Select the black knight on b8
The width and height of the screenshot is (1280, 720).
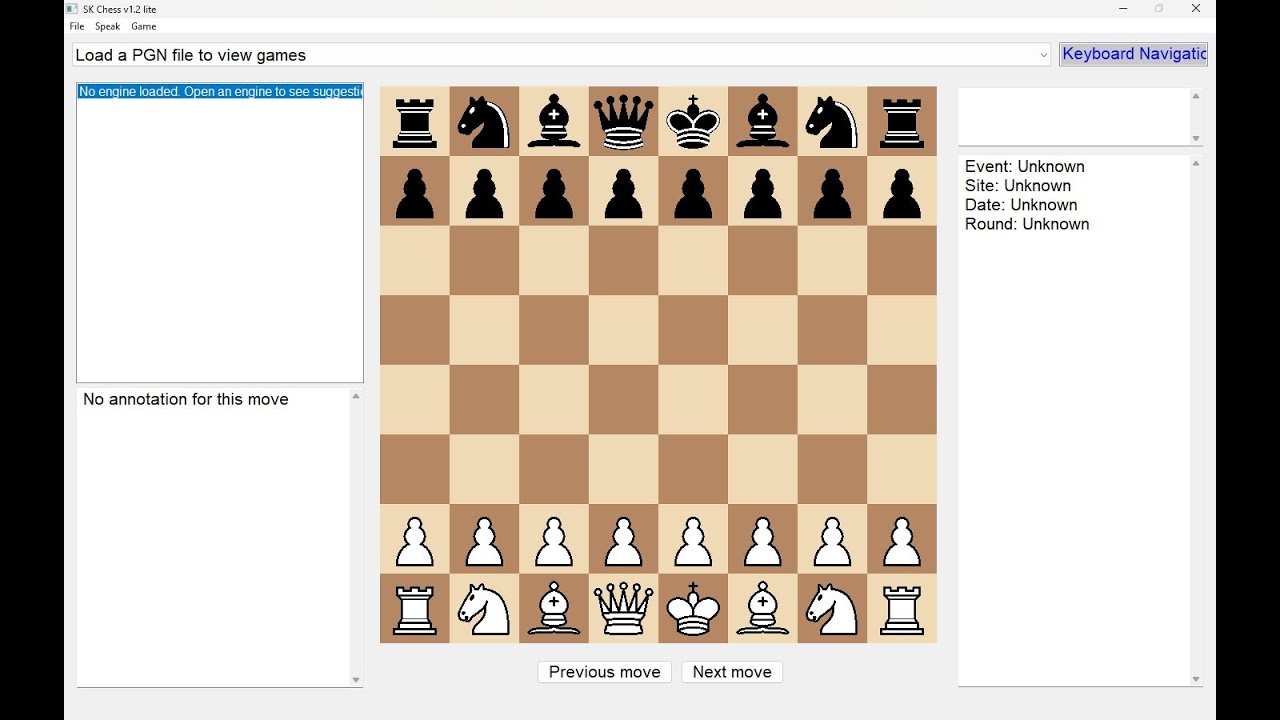coord(484,121)
